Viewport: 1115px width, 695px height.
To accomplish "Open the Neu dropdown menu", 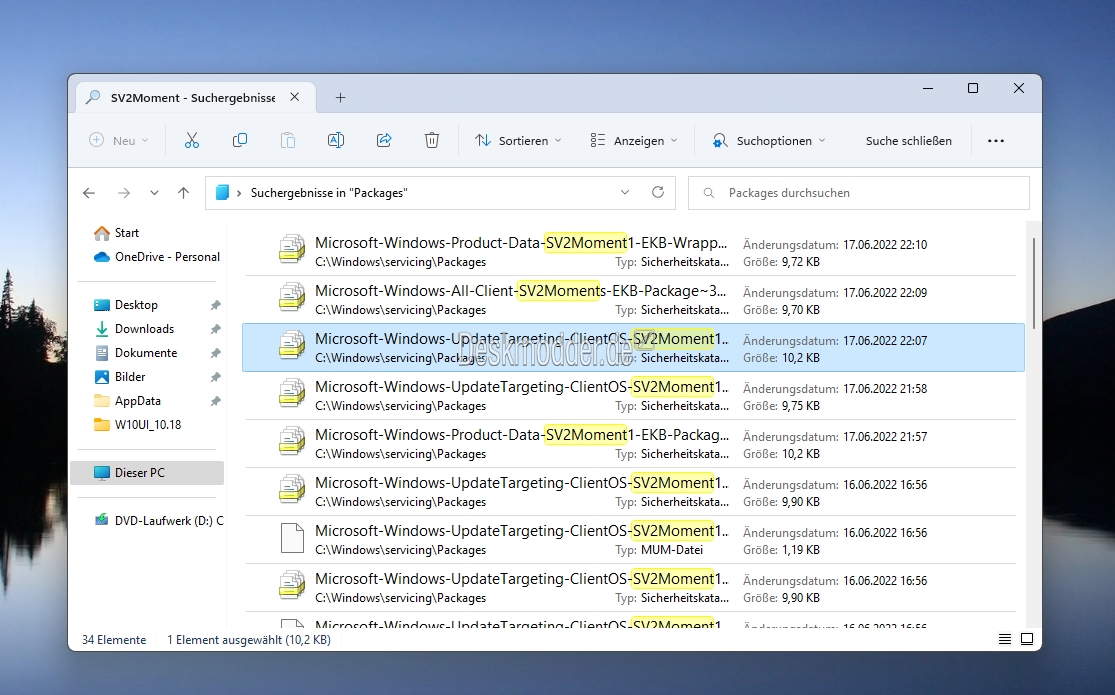I will [x=119, y=141].
